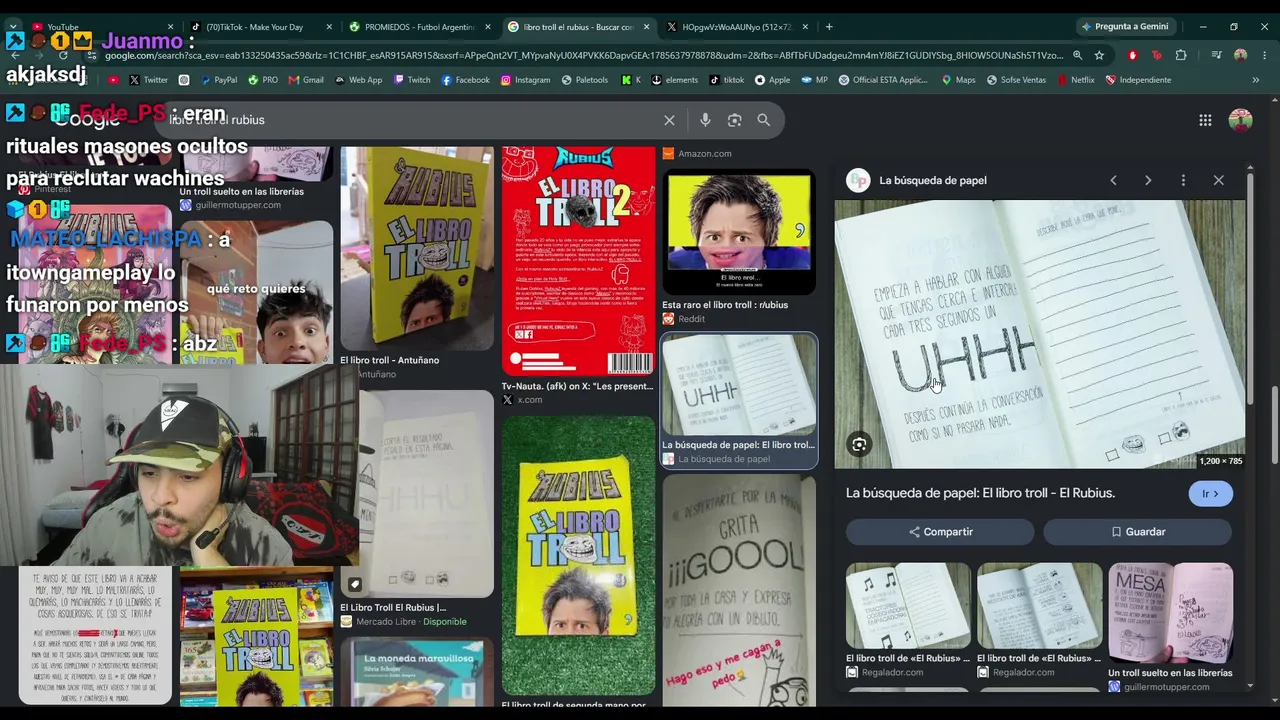Switch to the PROMEDIOS - Futbol Argentino tab
Viewport: 1280px width, 720px height.
click(x=418, y=27)
